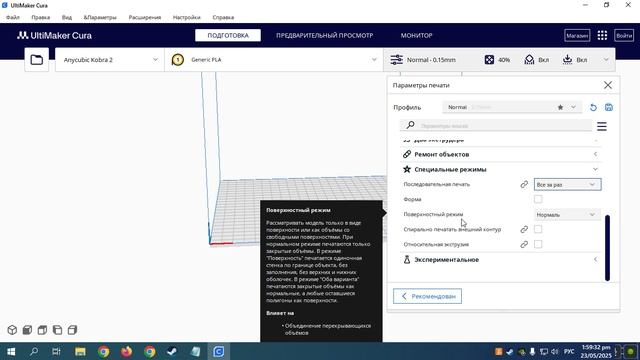
Task: Open File Explorer from the taskbar
Action: pyautogui.click(x=80, y=351)
